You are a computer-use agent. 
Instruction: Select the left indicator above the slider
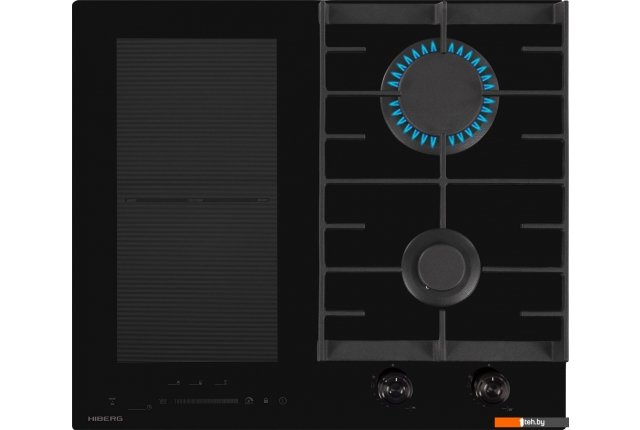click(x=176, y=383)
